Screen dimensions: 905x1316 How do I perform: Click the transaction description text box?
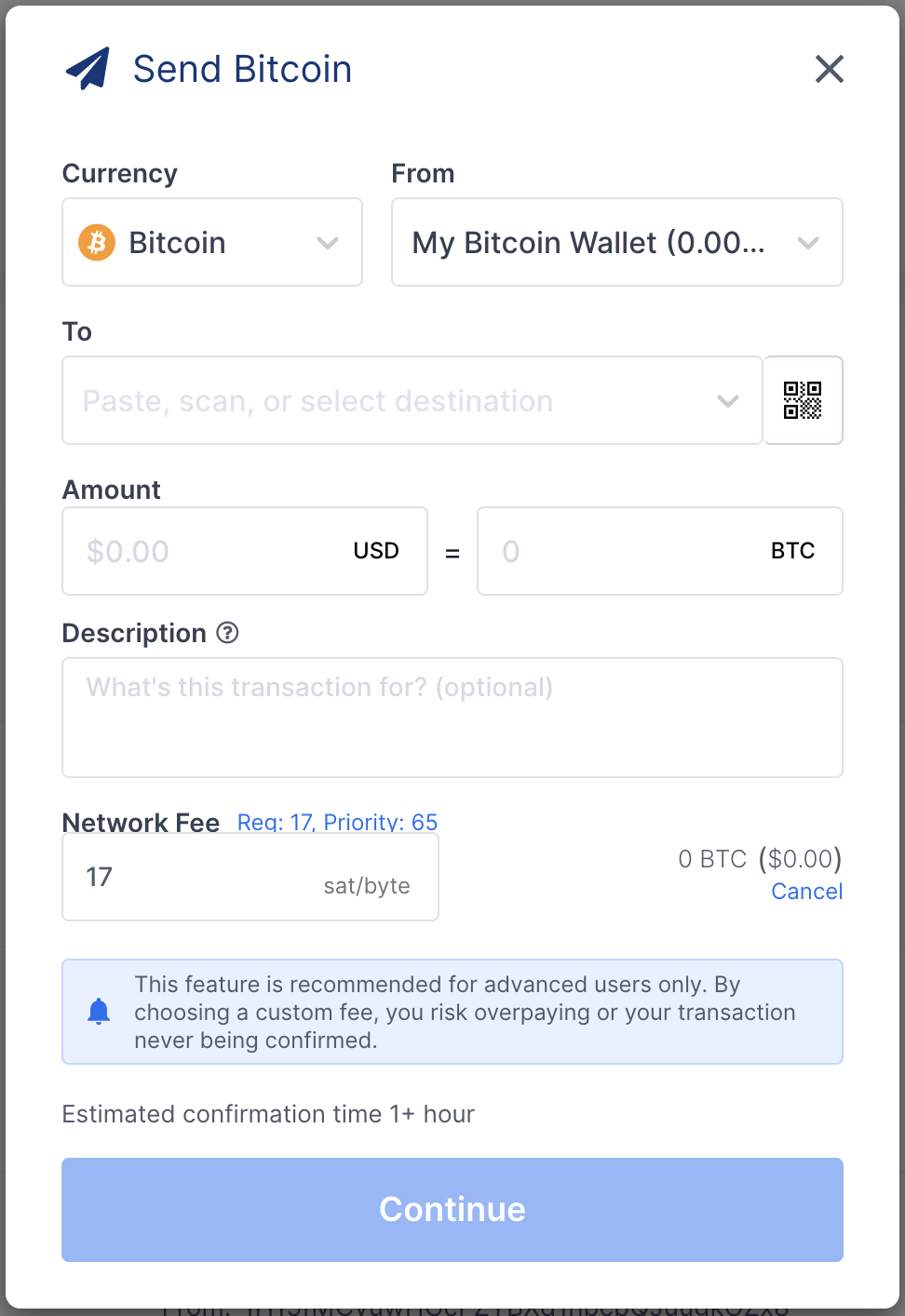(452, 718)
